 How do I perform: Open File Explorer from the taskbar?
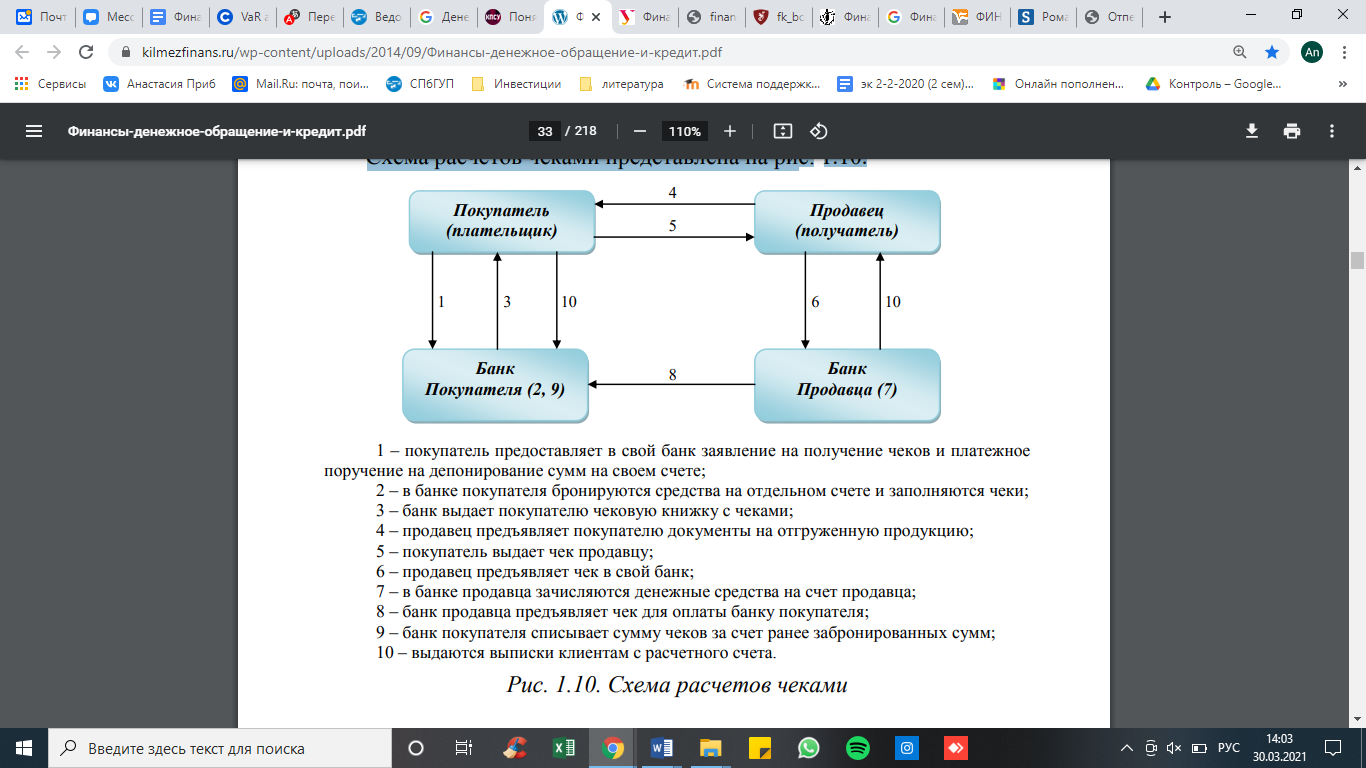(711, 748)
